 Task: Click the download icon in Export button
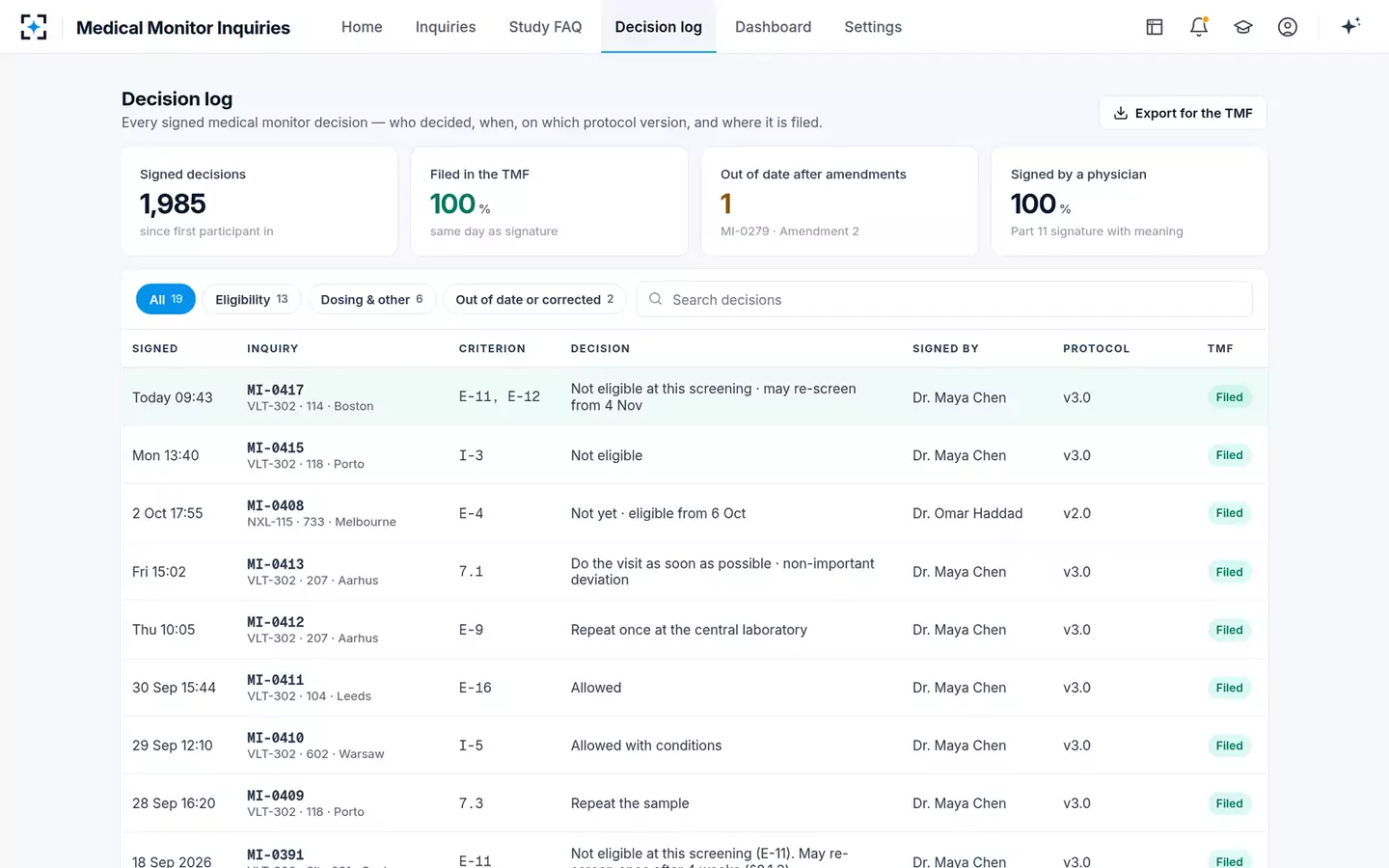(x=1121, y=113)
